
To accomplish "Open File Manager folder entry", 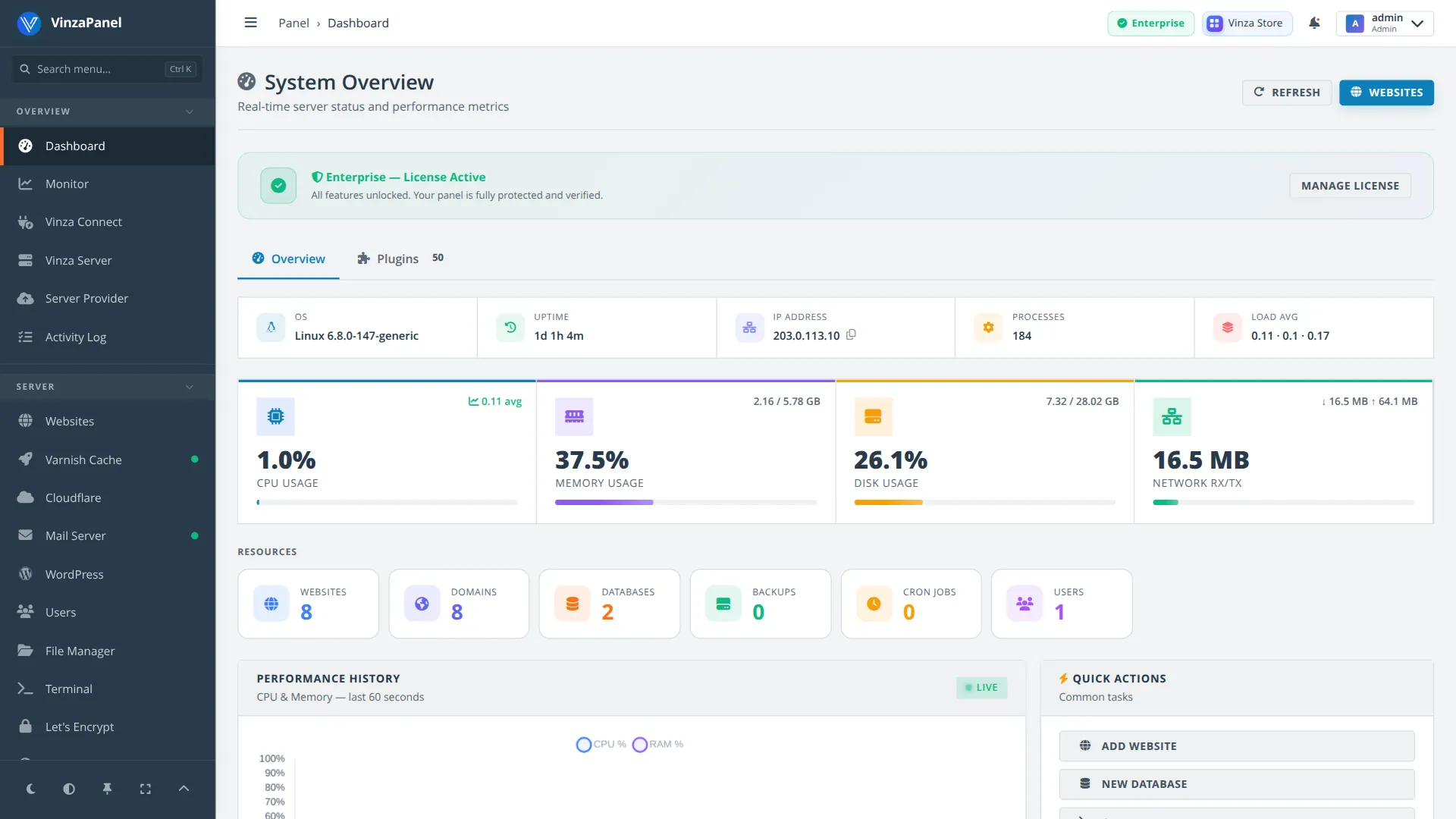I will 108,651.
